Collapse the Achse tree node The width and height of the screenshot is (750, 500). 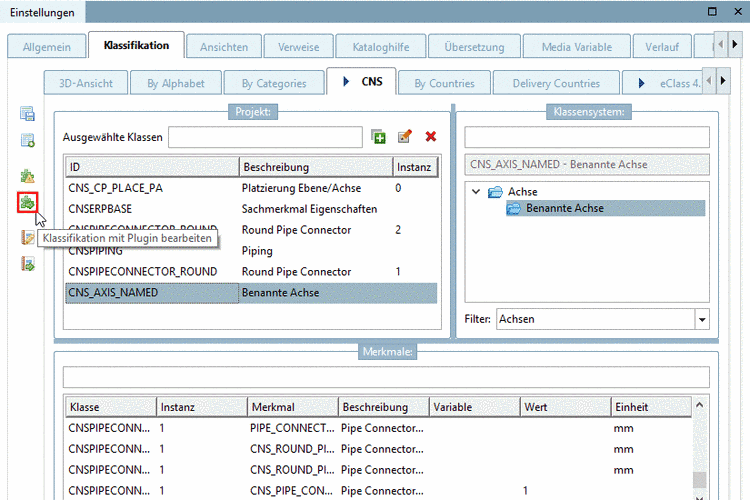[476, 192]
